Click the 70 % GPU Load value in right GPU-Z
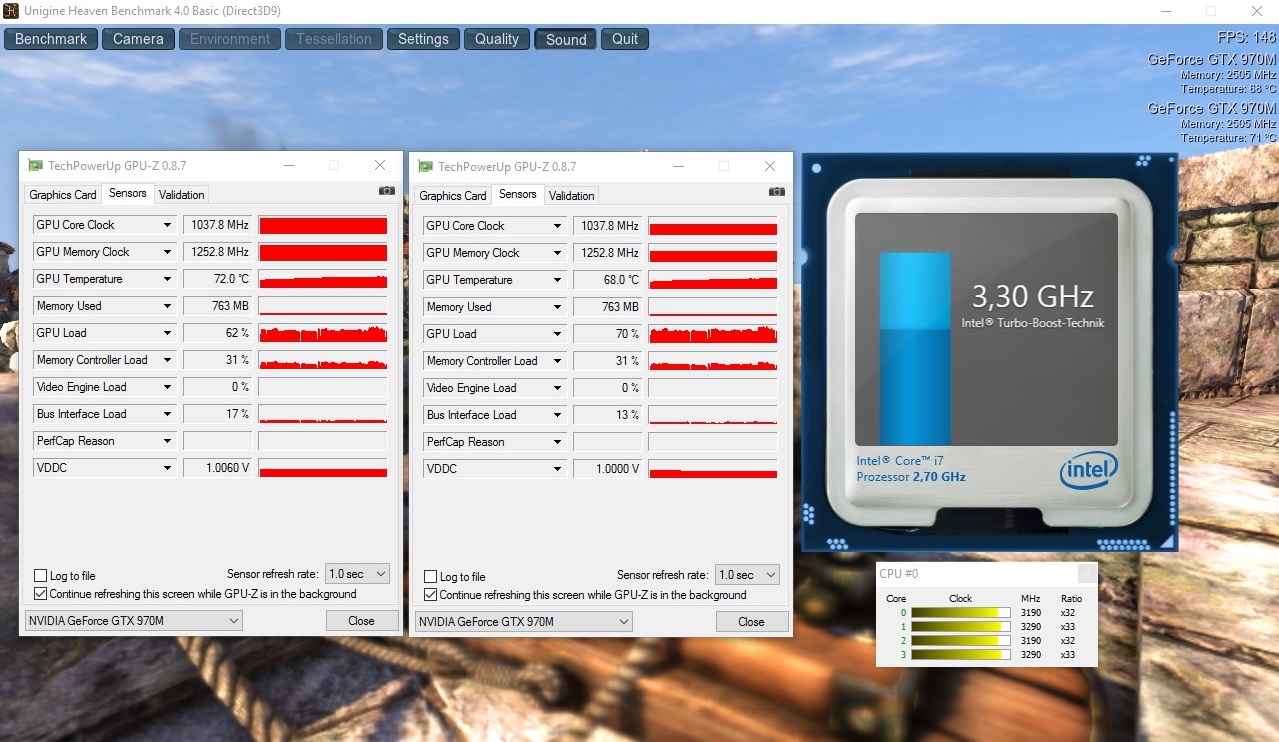Viewport: 1279px width, 742px height. (x=608, y=334)
